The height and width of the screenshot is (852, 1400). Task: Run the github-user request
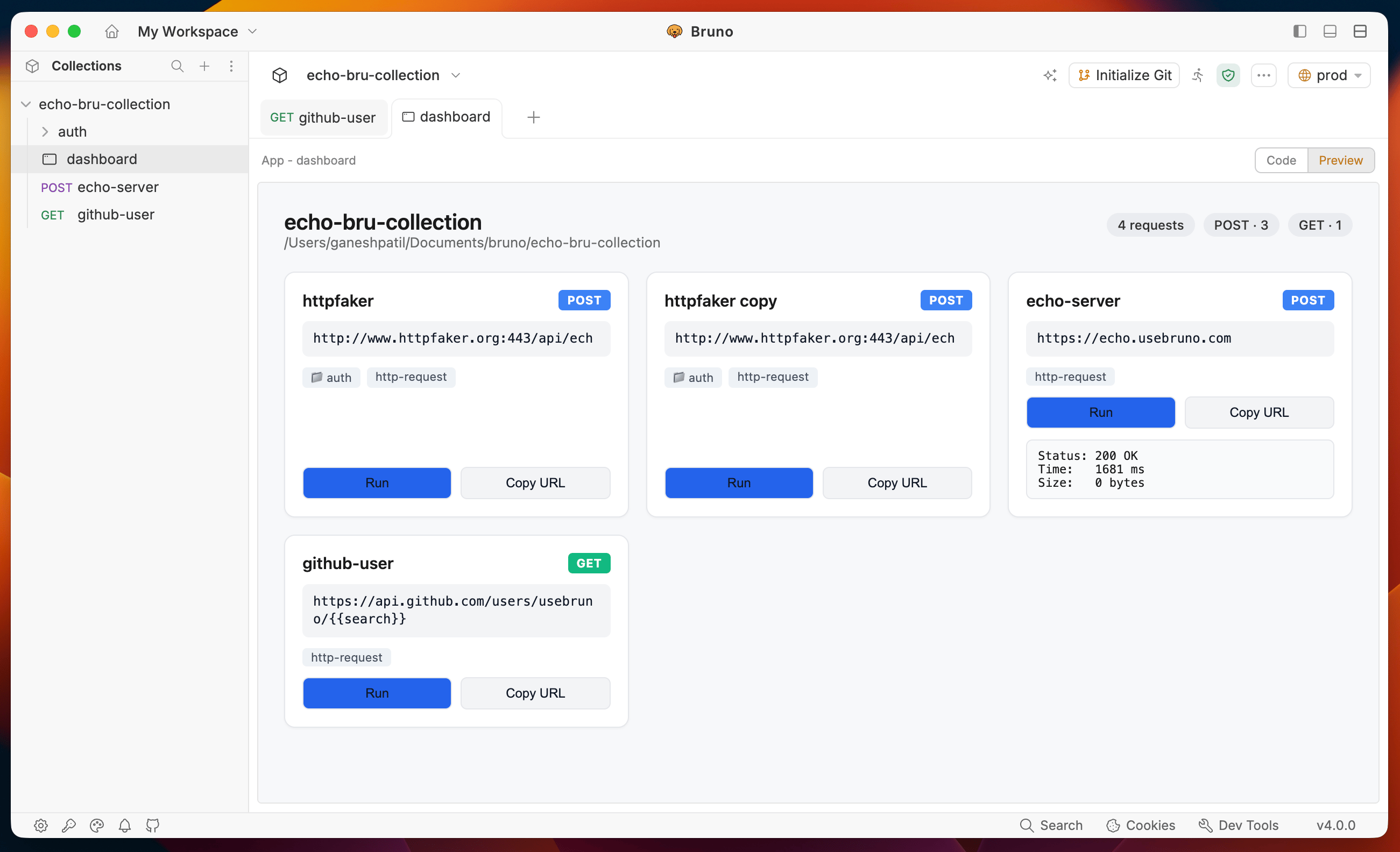377,693
